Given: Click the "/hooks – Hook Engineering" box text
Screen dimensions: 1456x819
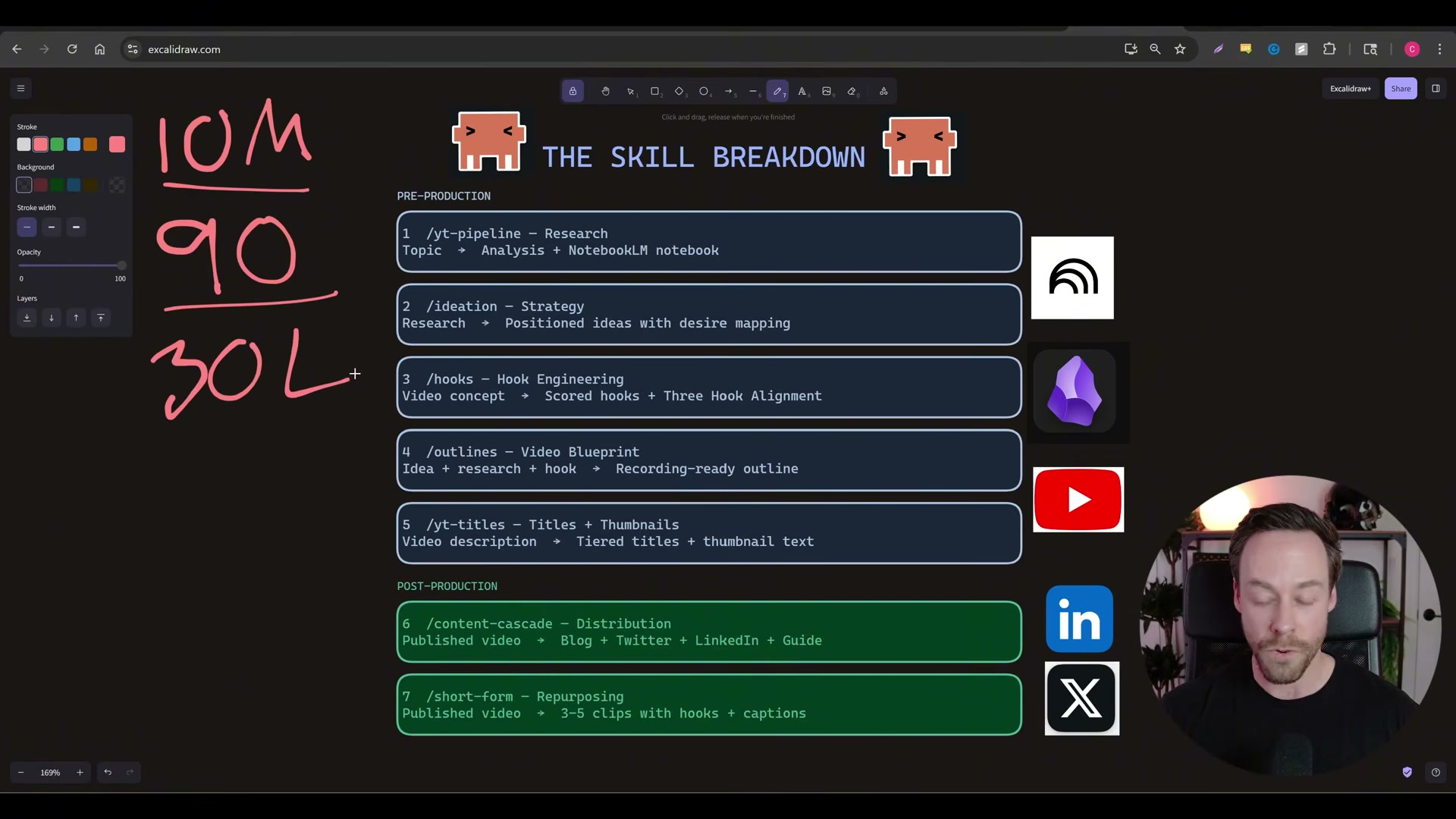Looking at the screenshot, I should (x=524, y=379).
